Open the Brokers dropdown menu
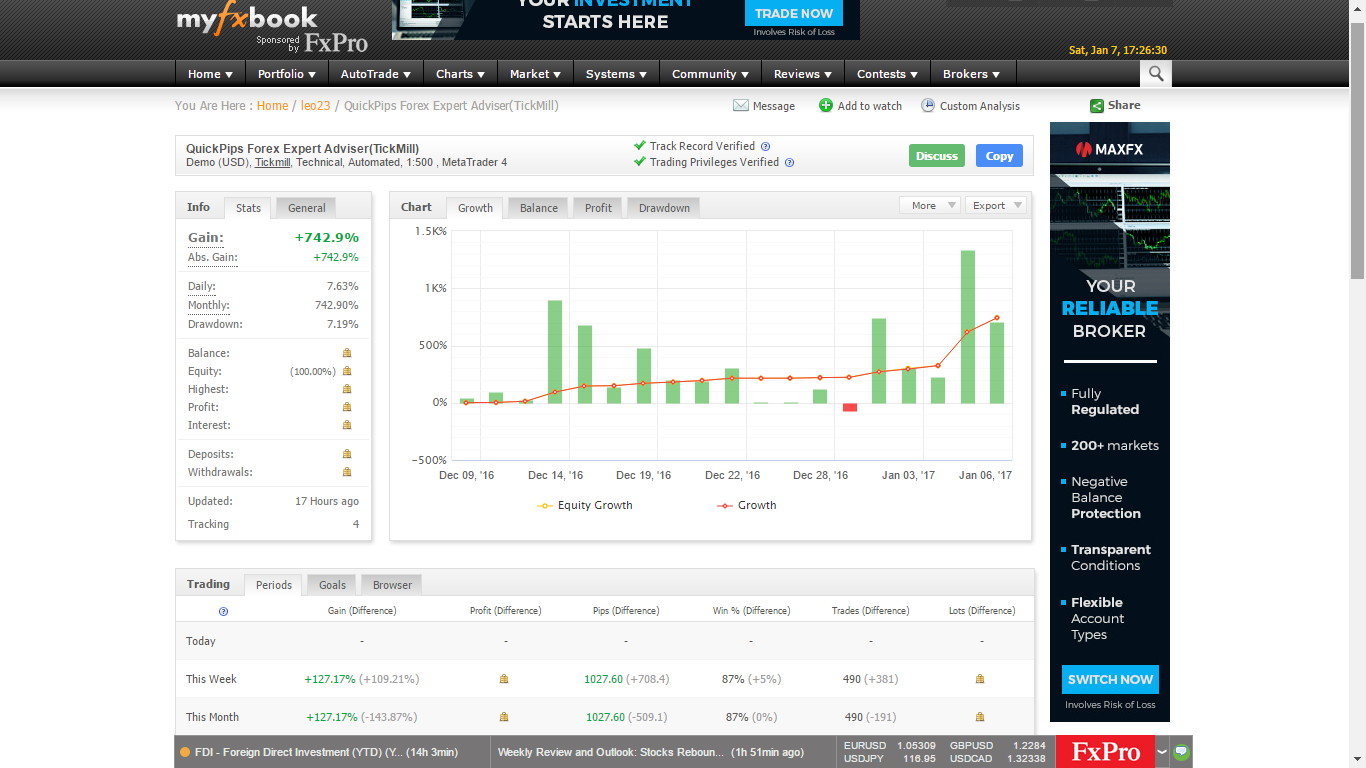The height and width of the screenshot is (768, 1366). (x=971, y=74)
